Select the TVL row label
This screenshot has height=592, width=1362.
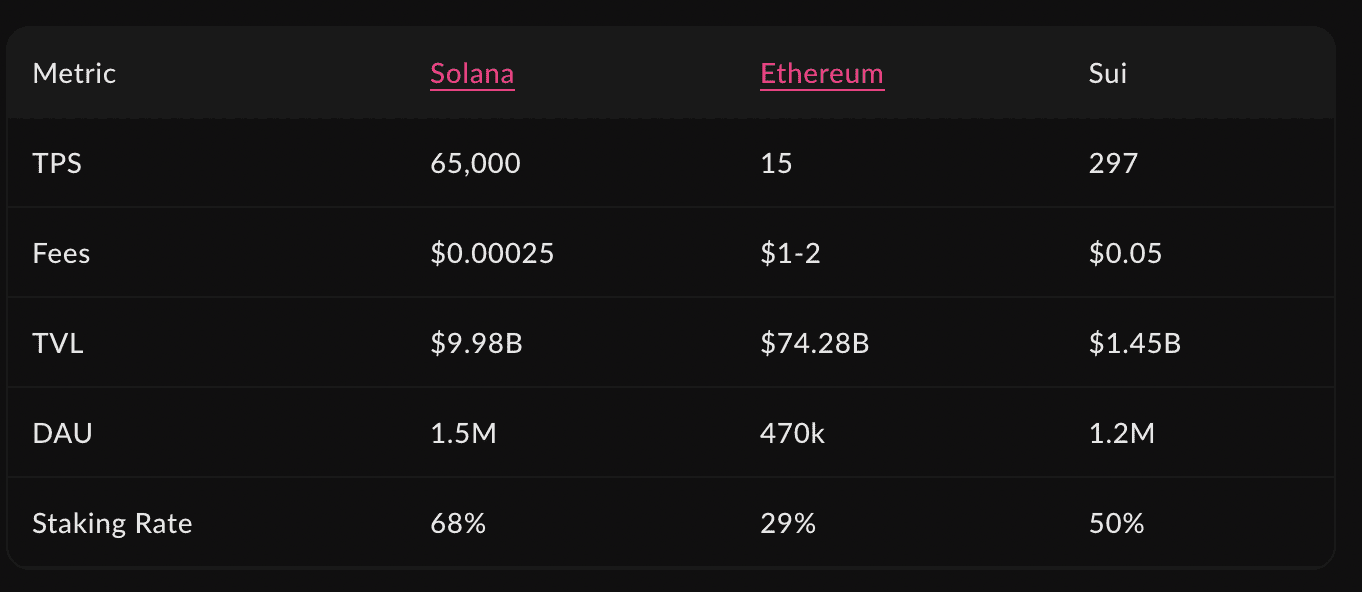58,343
